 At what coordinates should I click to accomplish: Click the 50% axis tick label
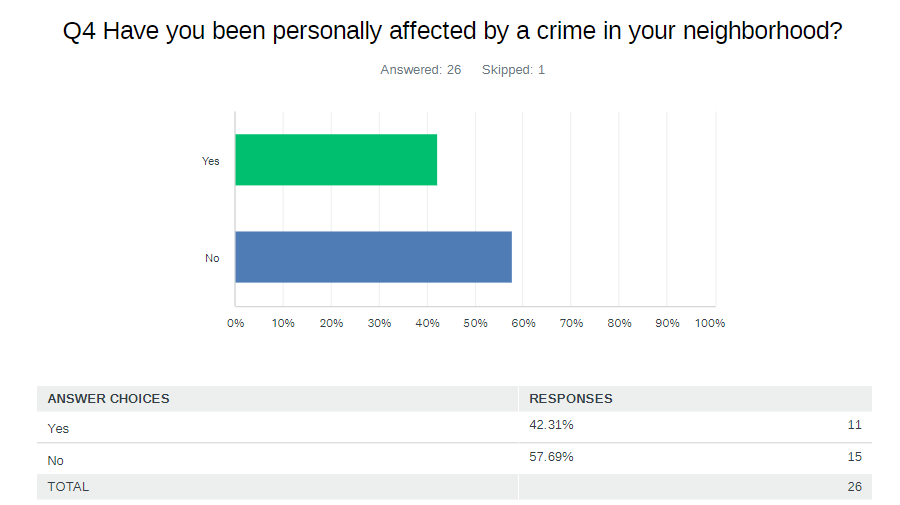pos(475,323)
